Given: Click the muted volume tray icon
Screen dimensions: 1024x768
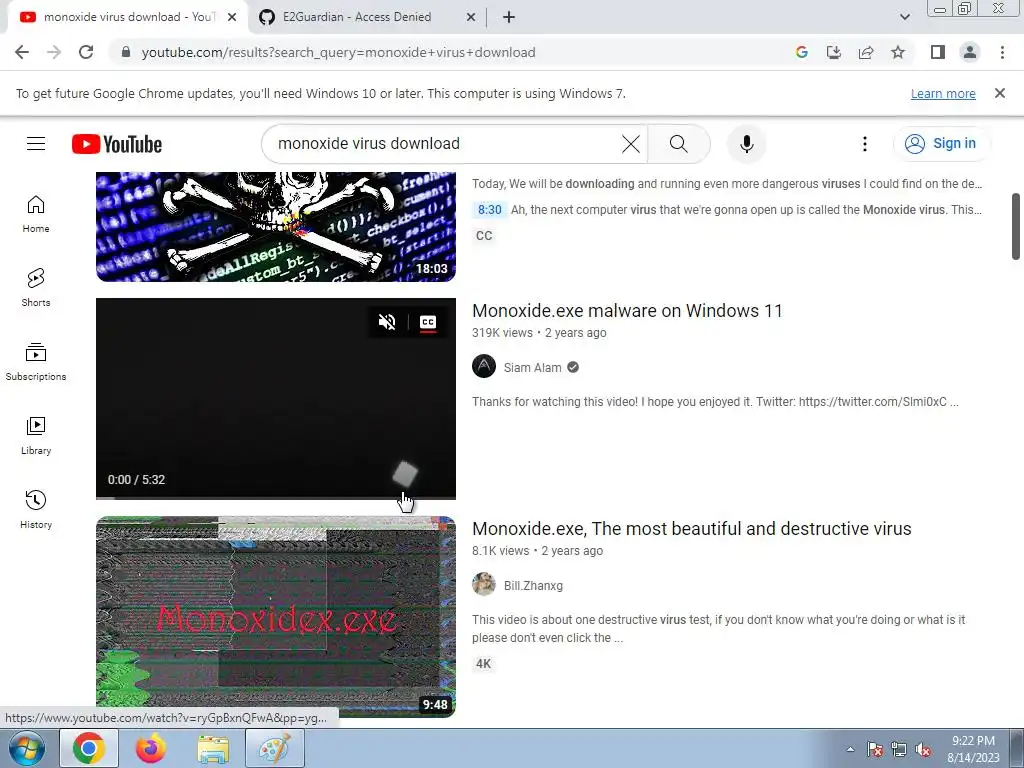Looking at the screenshot, I should point(923,749).
